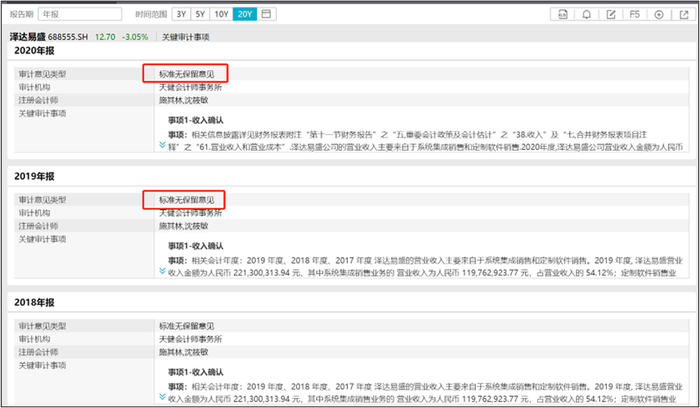The height and width of the screenshot is (408, 700).
Task: Expand the 2018年报 key audit matter text
Action: pyautogui.click(x=162, y=396)
